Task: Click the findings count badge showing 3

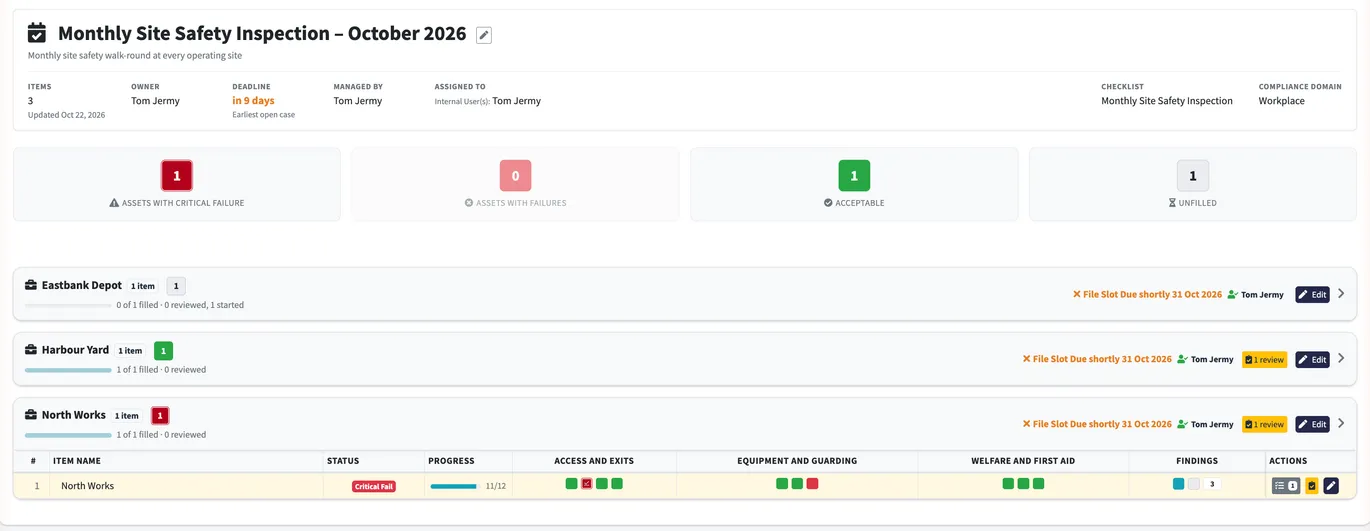Action: [1212, 484]
